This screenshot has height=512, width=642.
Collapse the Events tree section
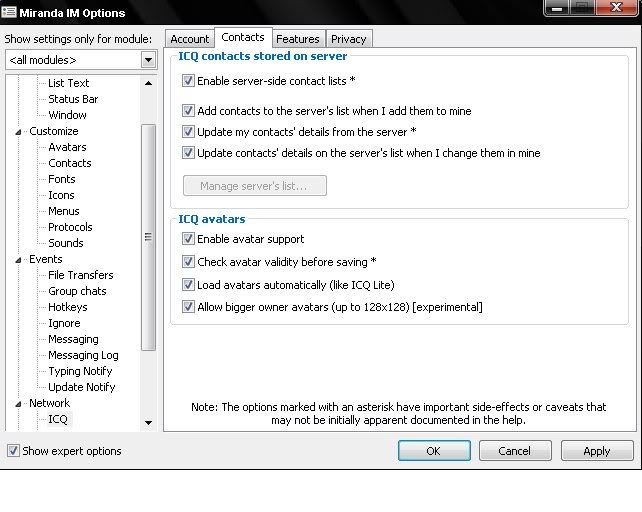pyautogui.click(x=18, y=260)
